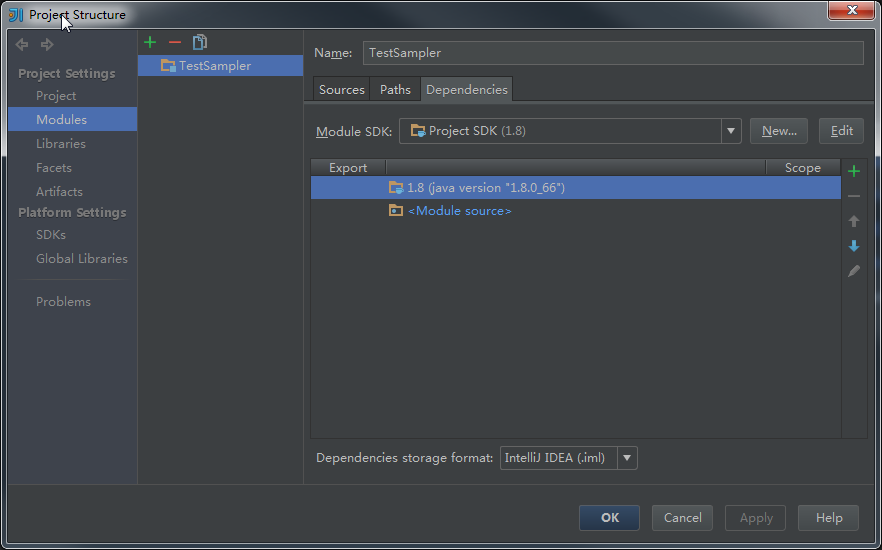Image resolution: width=882 pixels, height=550 pixels.
Task: Click the Apply button
Action: tap(755, 518)
